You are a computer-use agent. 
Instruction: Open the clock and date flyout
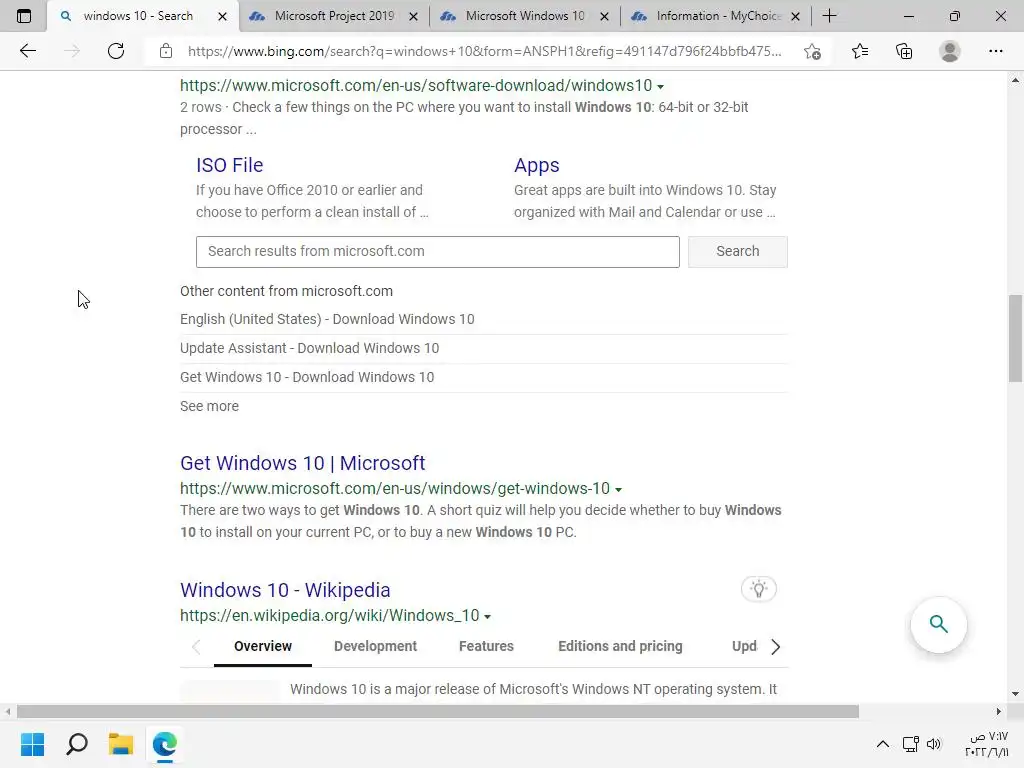pos(987,744)
